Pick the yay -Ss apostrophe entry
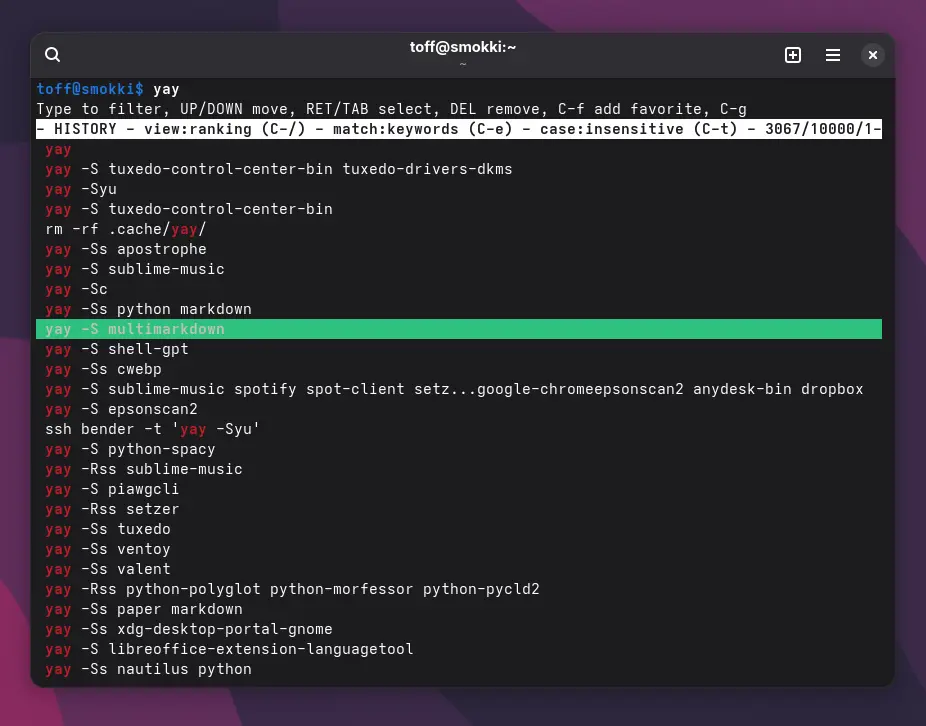 [126, 249]
